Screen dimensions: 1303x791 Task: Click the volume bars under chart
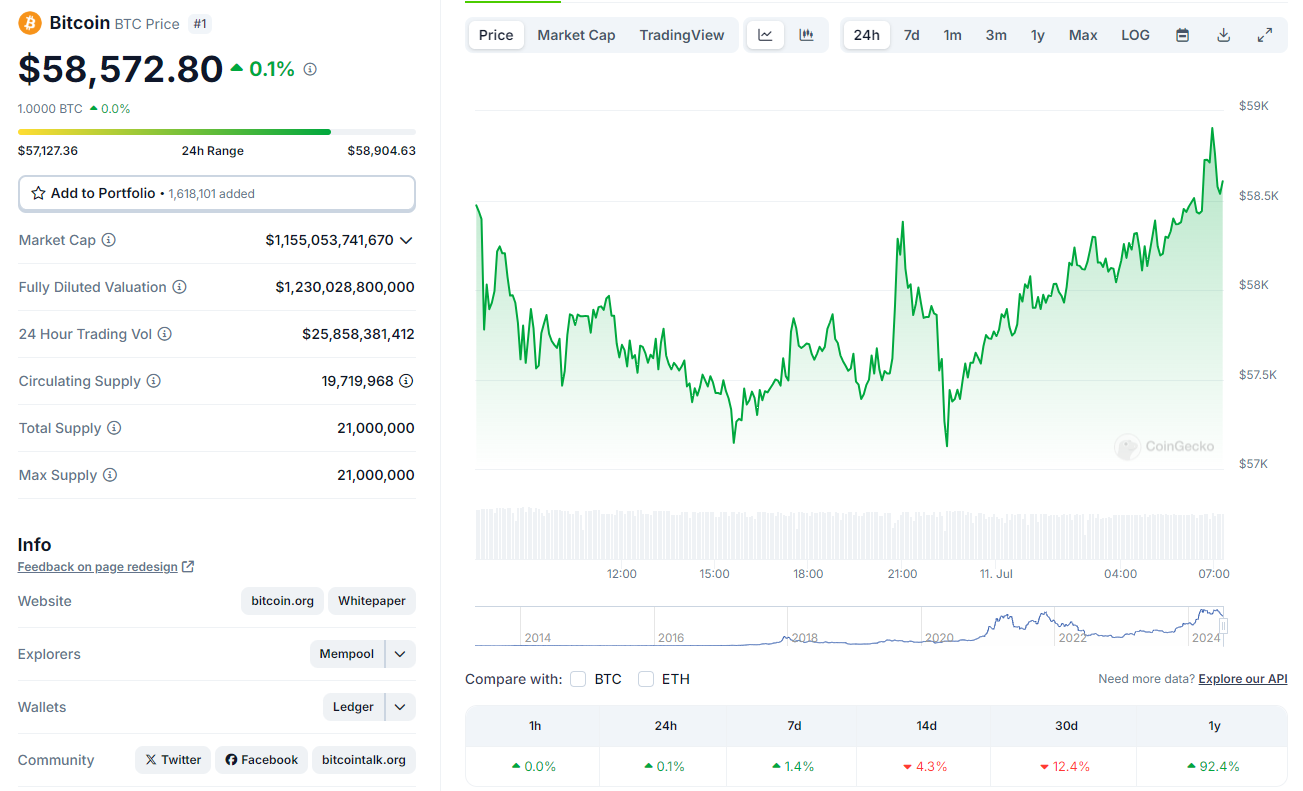(850, 534)
